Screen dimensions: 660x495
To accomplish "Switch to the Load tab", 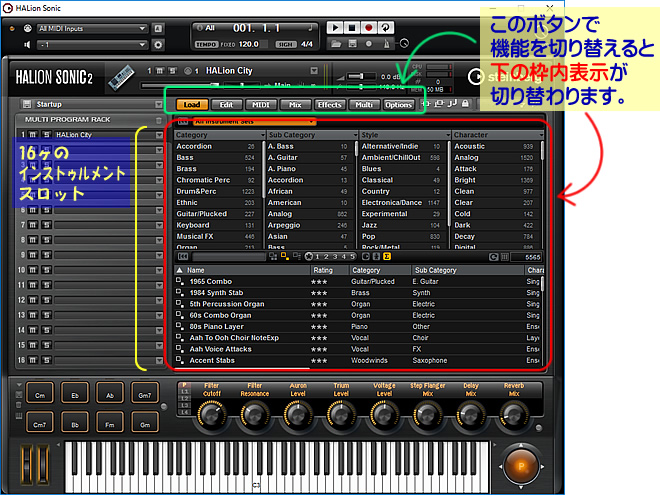I will point(192,104).
